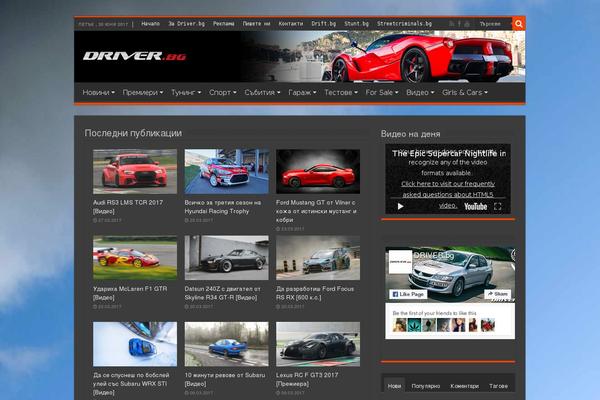Viewport: 600px width, 400px height.
Task: Select the Популярно tab in sidebar
Action: [426, 386]
